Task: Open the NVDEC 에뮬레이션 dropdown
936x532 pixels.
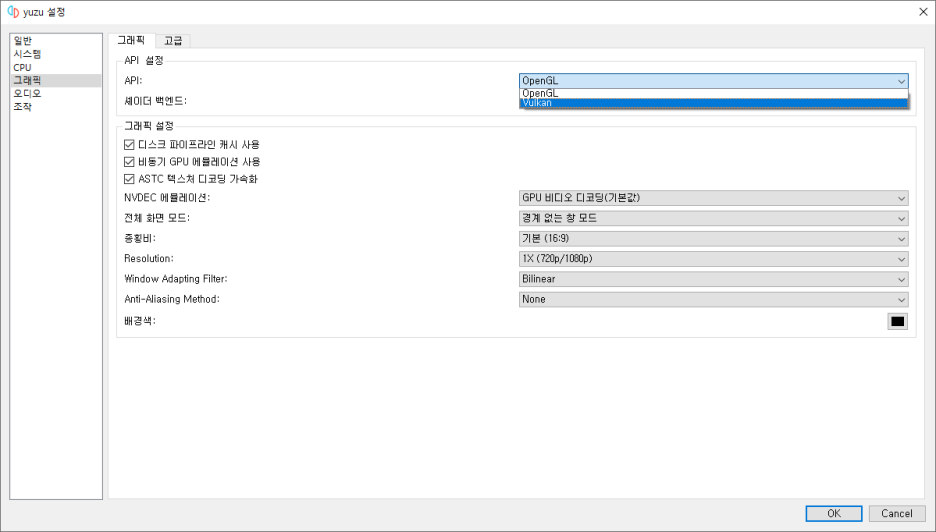Action: pos(713,198)
